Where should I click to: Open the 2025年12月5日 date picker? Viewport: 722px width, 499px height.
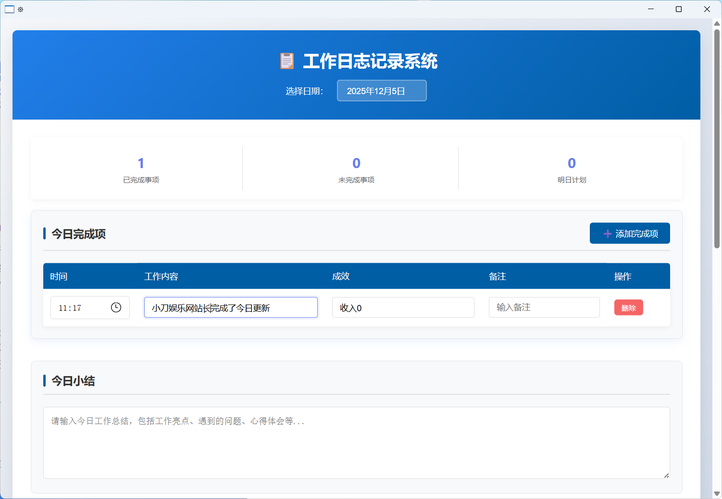(x=381, y=91)
